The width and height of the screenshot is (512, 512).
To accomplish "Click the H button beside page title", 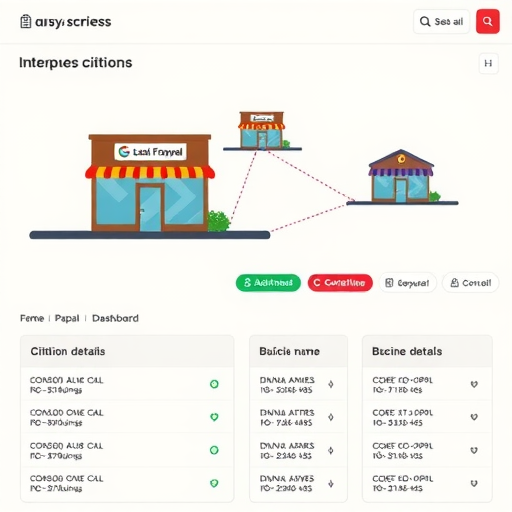I will 488,63.
